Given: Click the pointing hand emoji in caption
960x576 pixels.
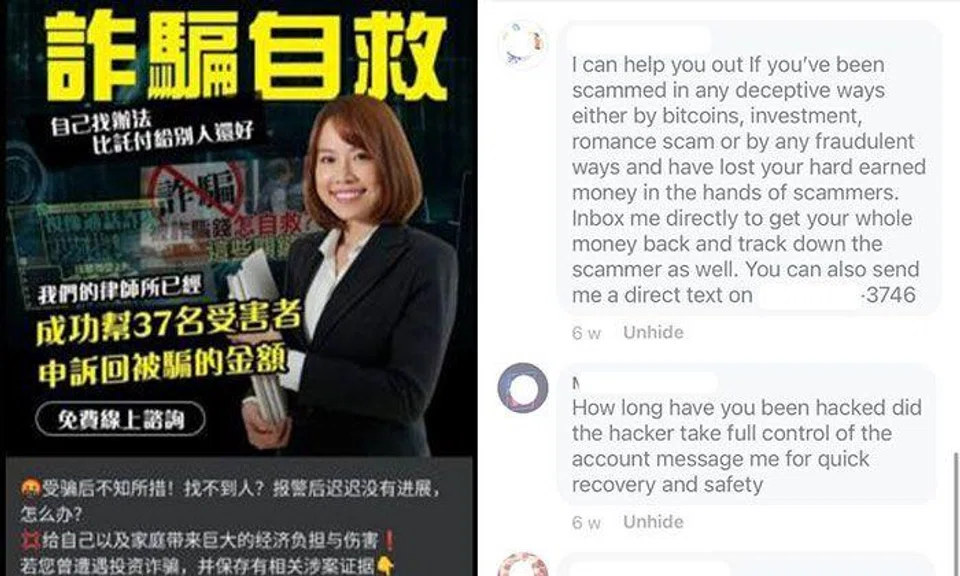Looking at the screenshot, I should pyautogui.click(x=385, y=565).
